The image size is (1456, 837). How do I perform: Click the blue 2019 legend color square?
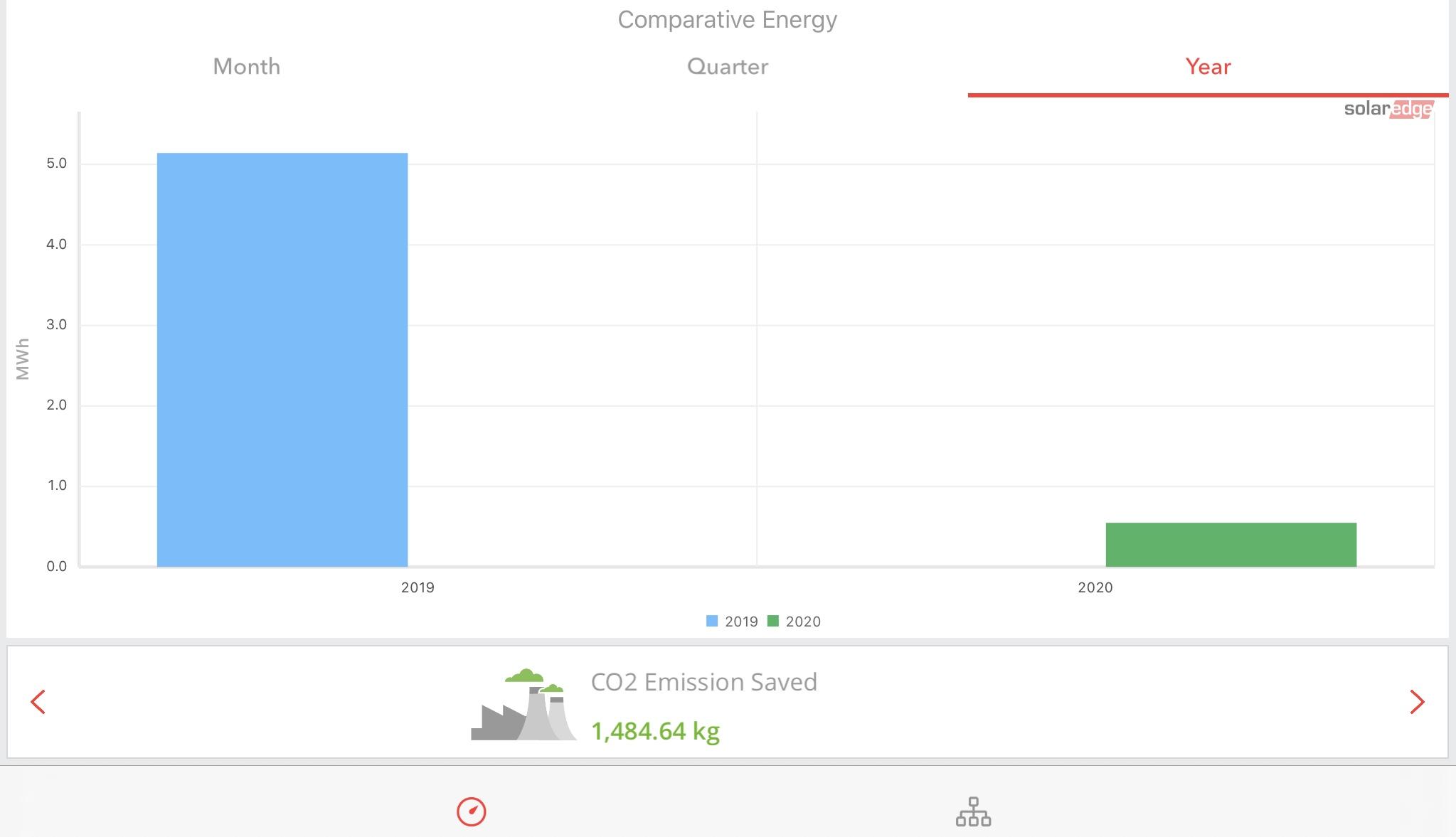click(712, 622)
